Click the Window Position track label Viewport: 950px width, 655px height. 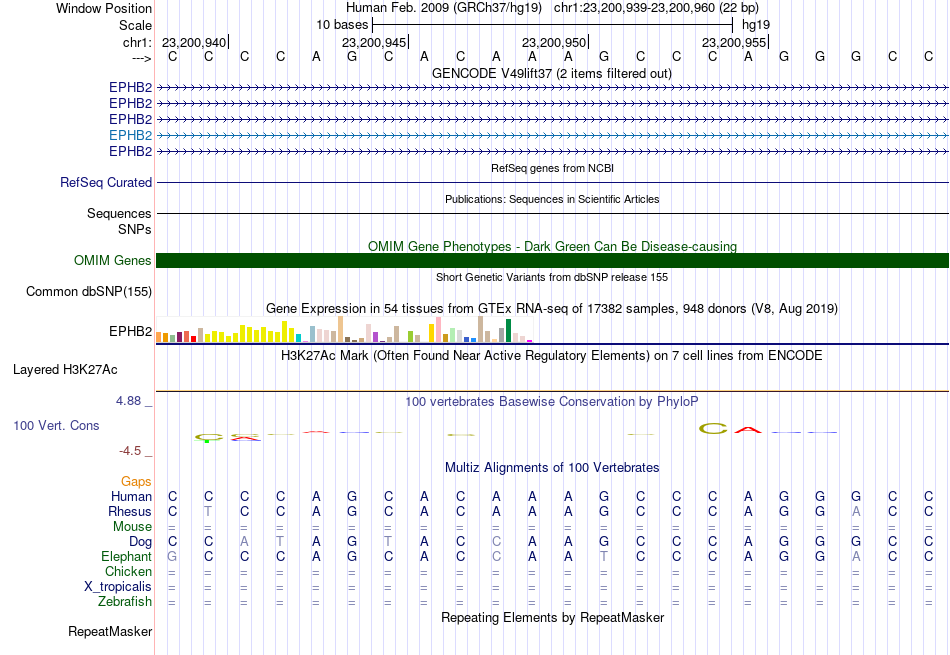(104, 8)
